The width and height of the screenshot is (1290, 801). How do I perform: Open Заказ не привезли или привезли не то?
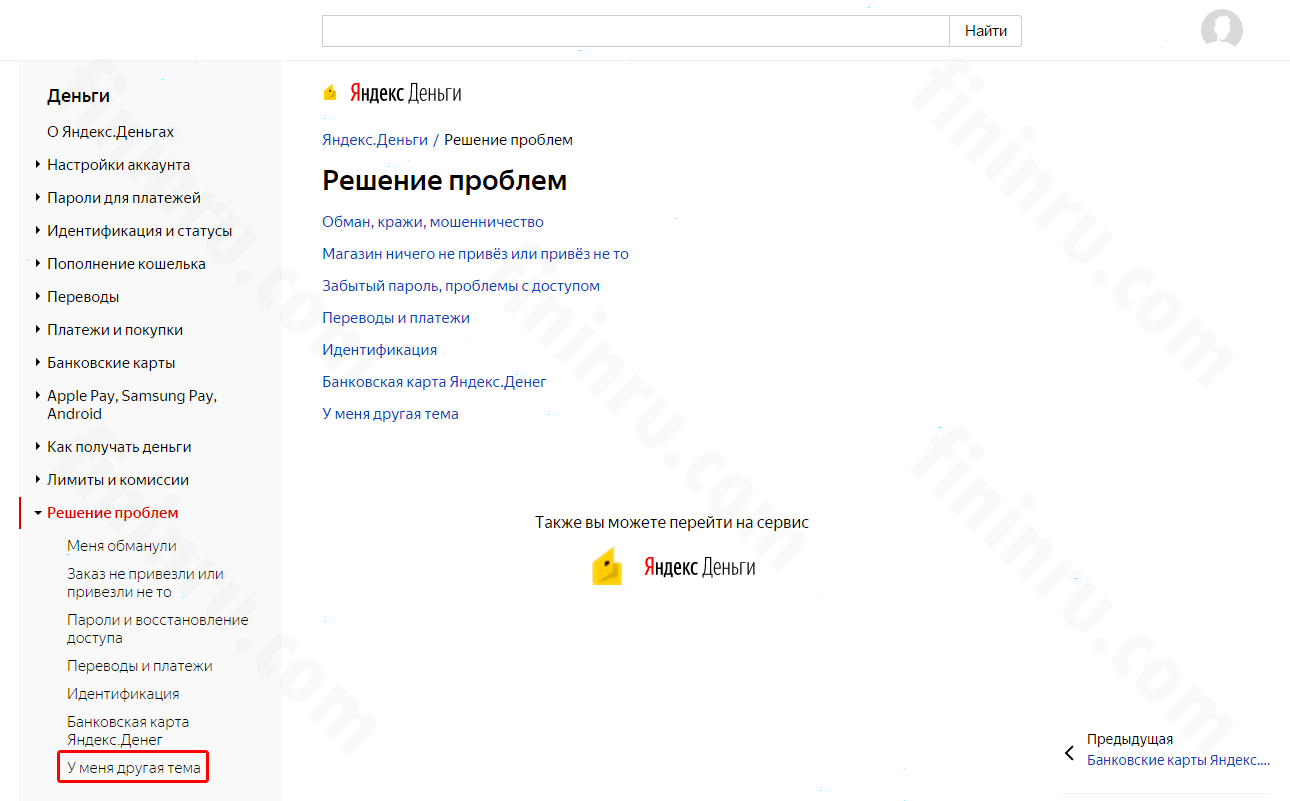coord(145,583)
